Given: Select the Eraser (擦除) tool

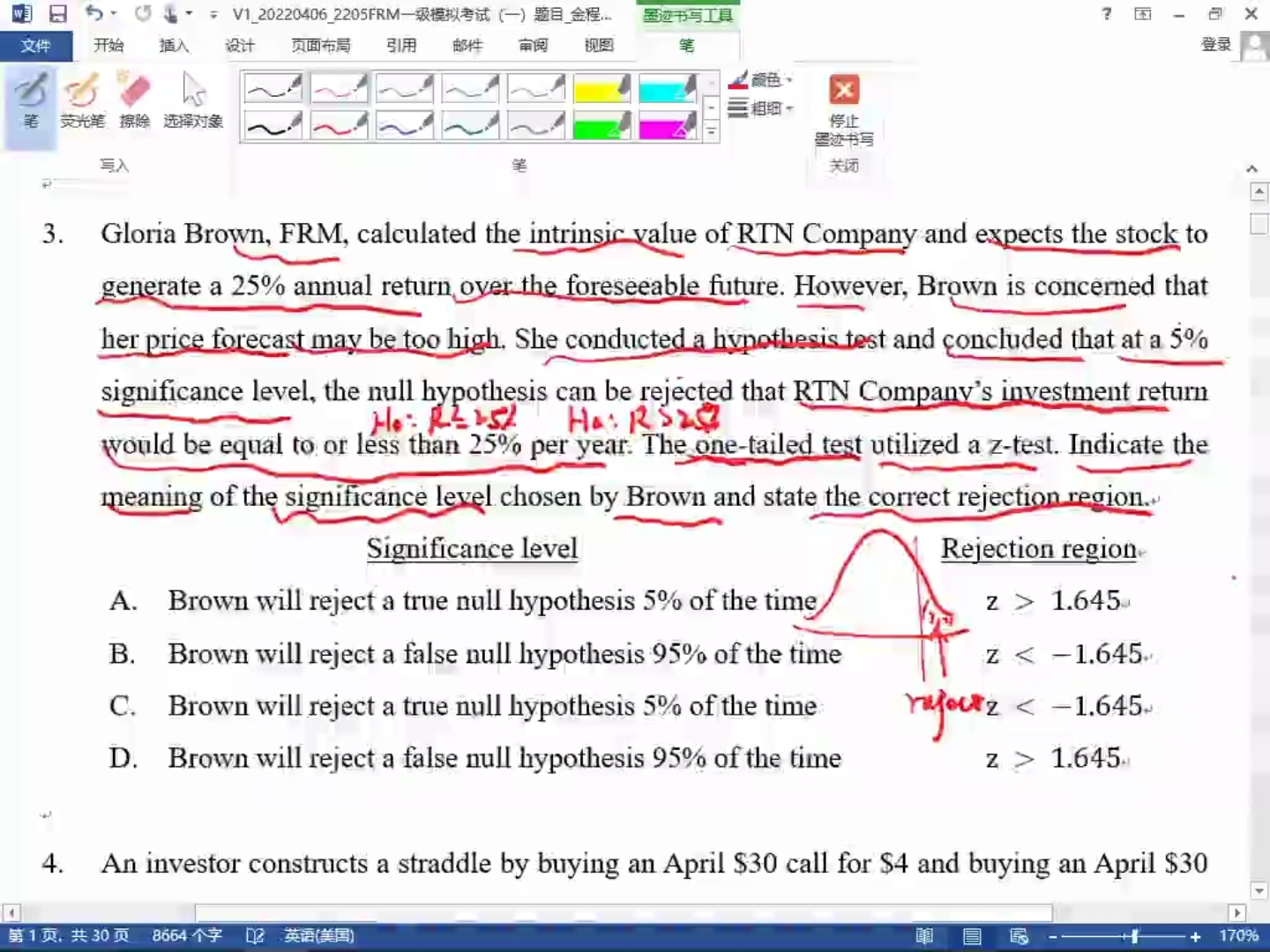Looking at the screenshot, I should pyautogui.click(x=134, y=101).
